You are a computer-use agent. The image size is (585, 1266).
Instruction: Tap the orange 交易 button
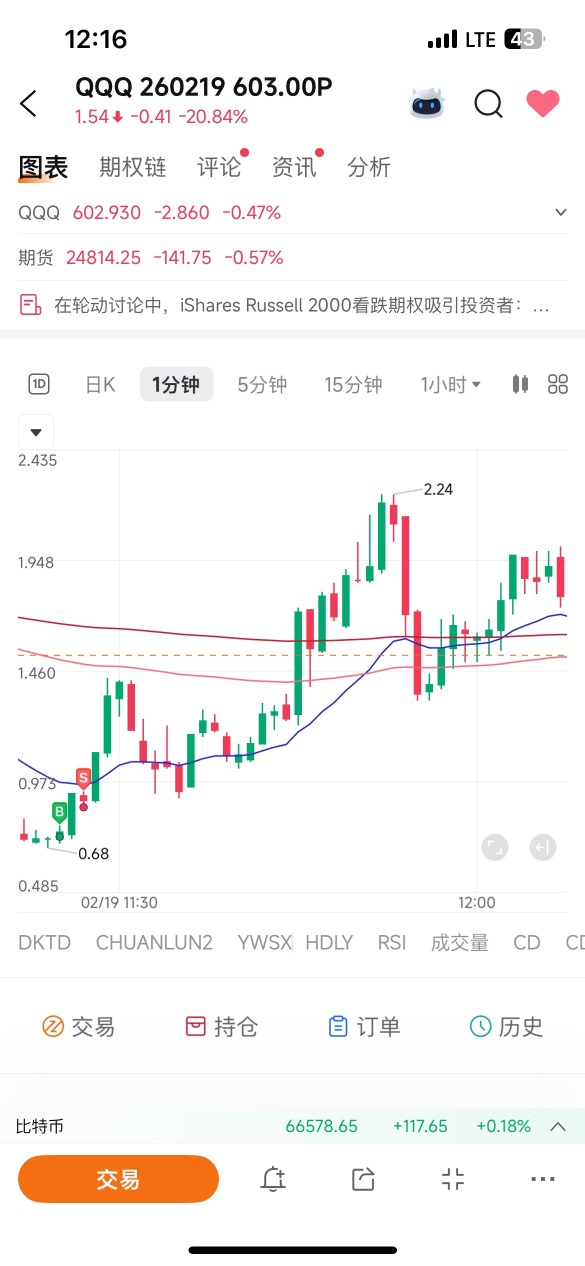click(x=118, y=1179)
